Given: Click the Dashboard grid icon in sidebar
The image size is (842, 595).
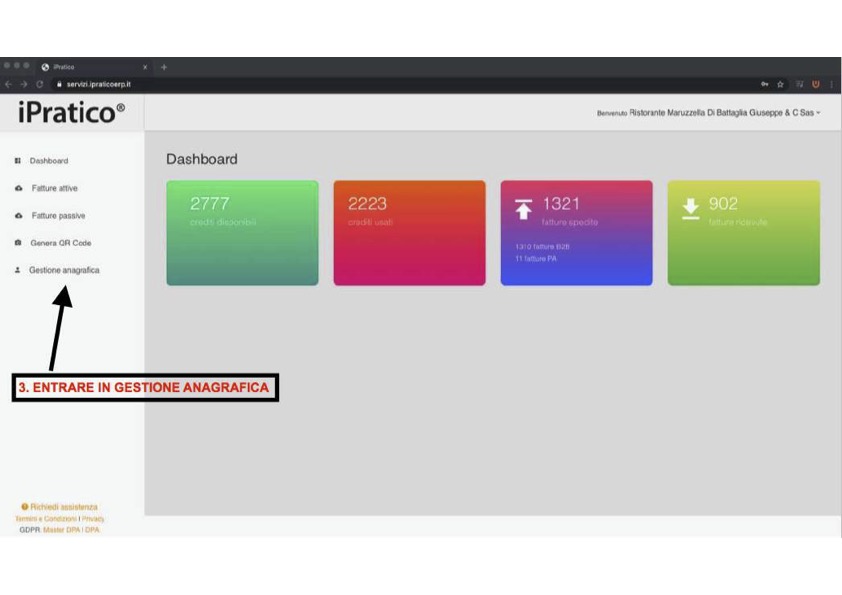Looking at the screenshot, I should (x=18, y=161).
